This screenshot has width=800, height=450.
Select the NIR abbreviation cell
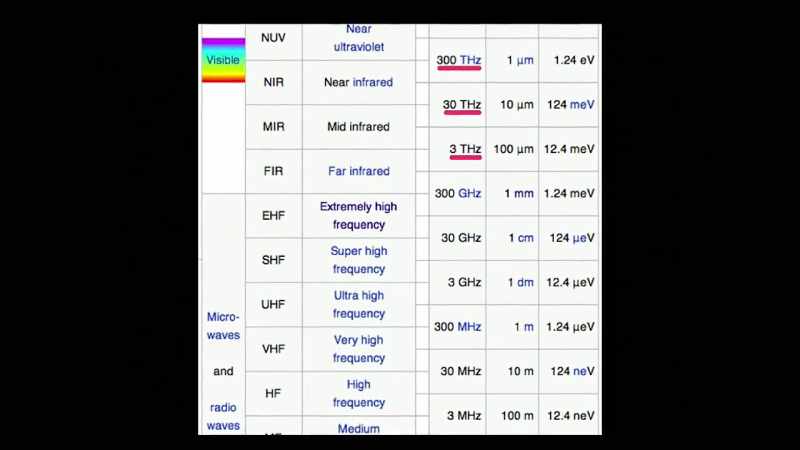click(273, 82)
